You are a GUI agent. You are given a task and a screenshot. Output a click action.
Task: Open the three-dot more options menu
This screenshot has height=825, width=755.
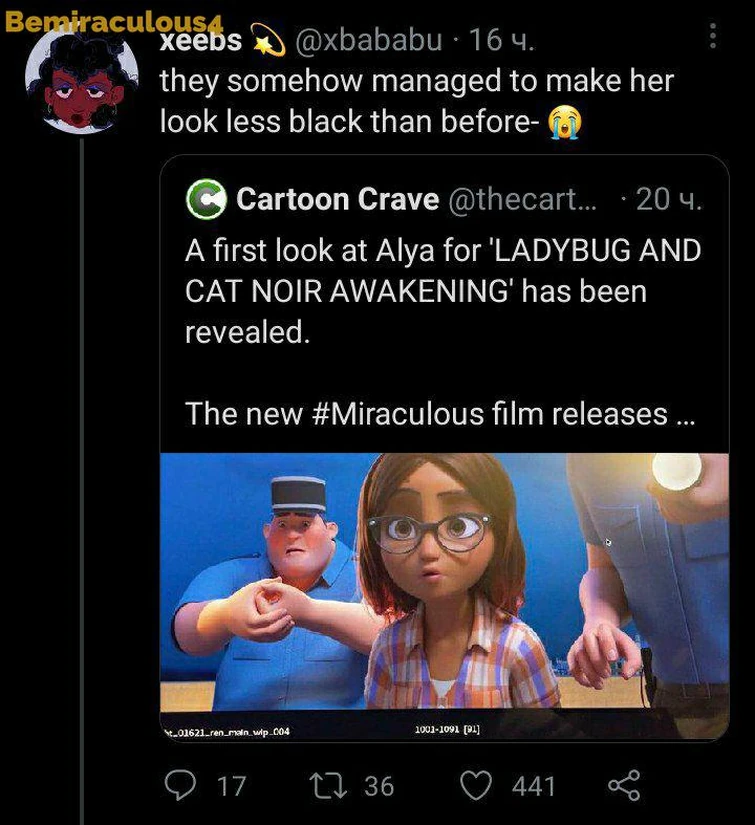(x=712, y=38)
